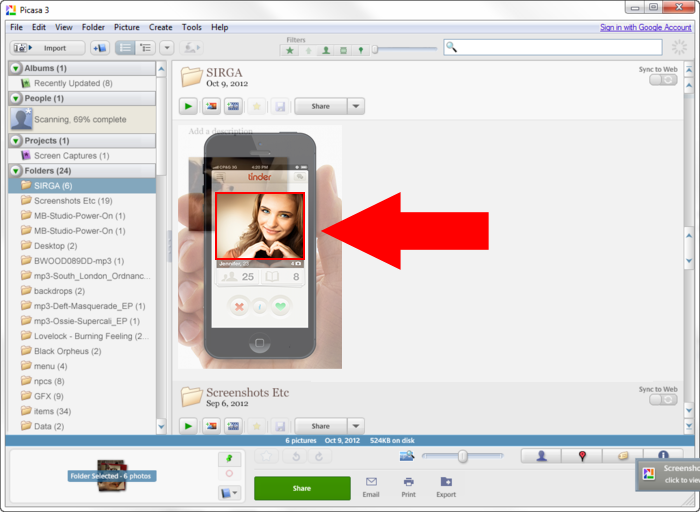The height and width of the screenshot is (512, 700).
Task: Create photo collage from SIRGA folder
Action: [211, 106]
